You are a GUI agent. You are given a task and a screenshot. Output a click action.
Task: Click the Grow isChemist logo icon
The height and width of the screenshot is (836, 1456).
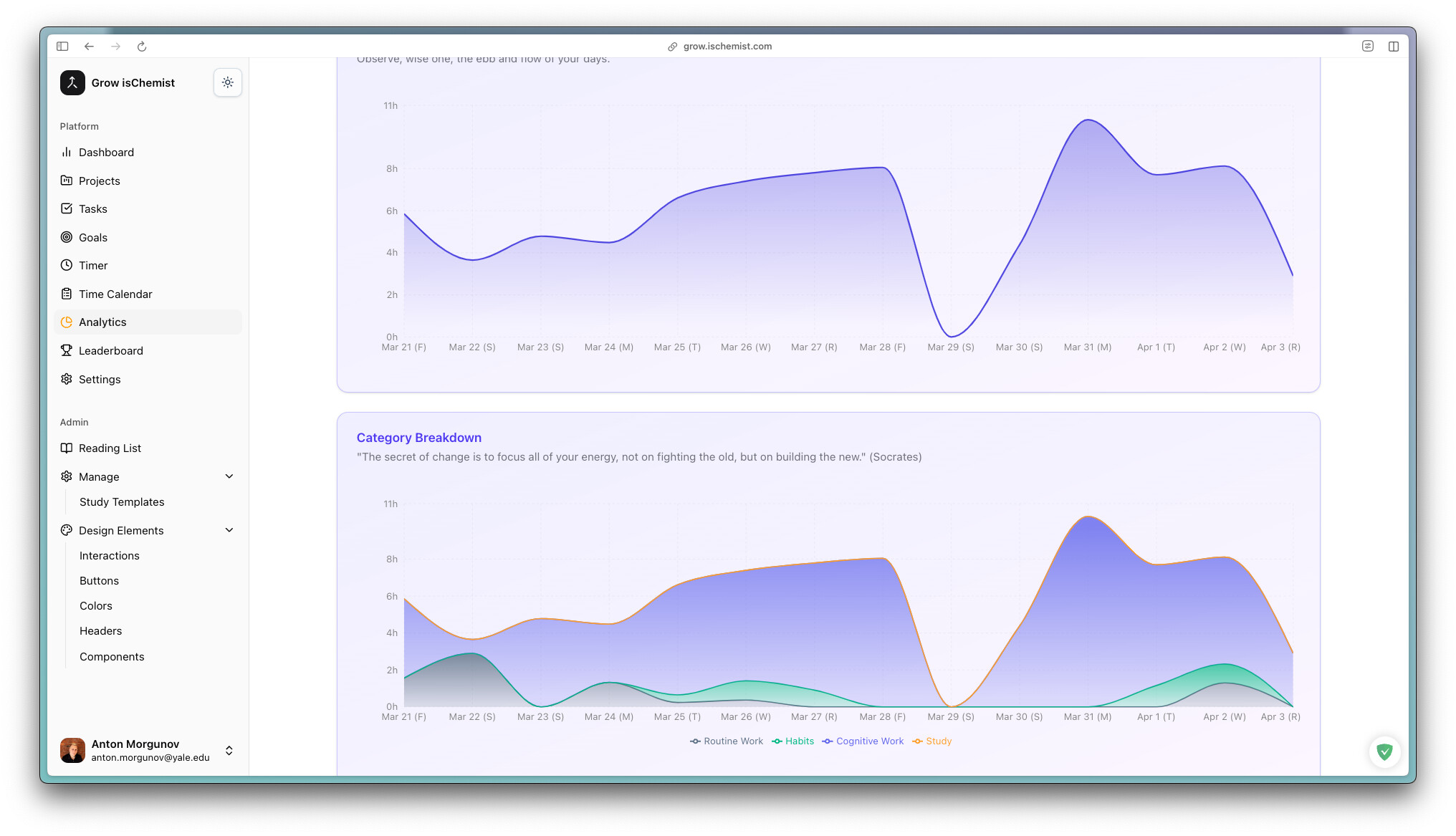(72, 82)
